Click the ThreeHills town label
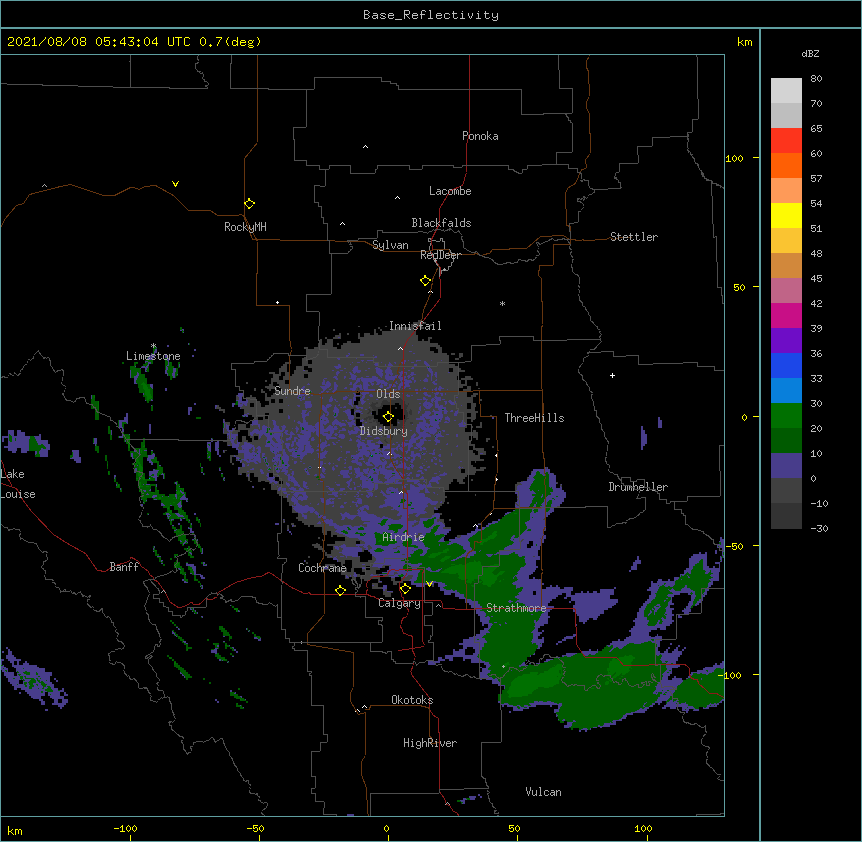This screenshot has width=862, height=842. (x=534, y=418)
